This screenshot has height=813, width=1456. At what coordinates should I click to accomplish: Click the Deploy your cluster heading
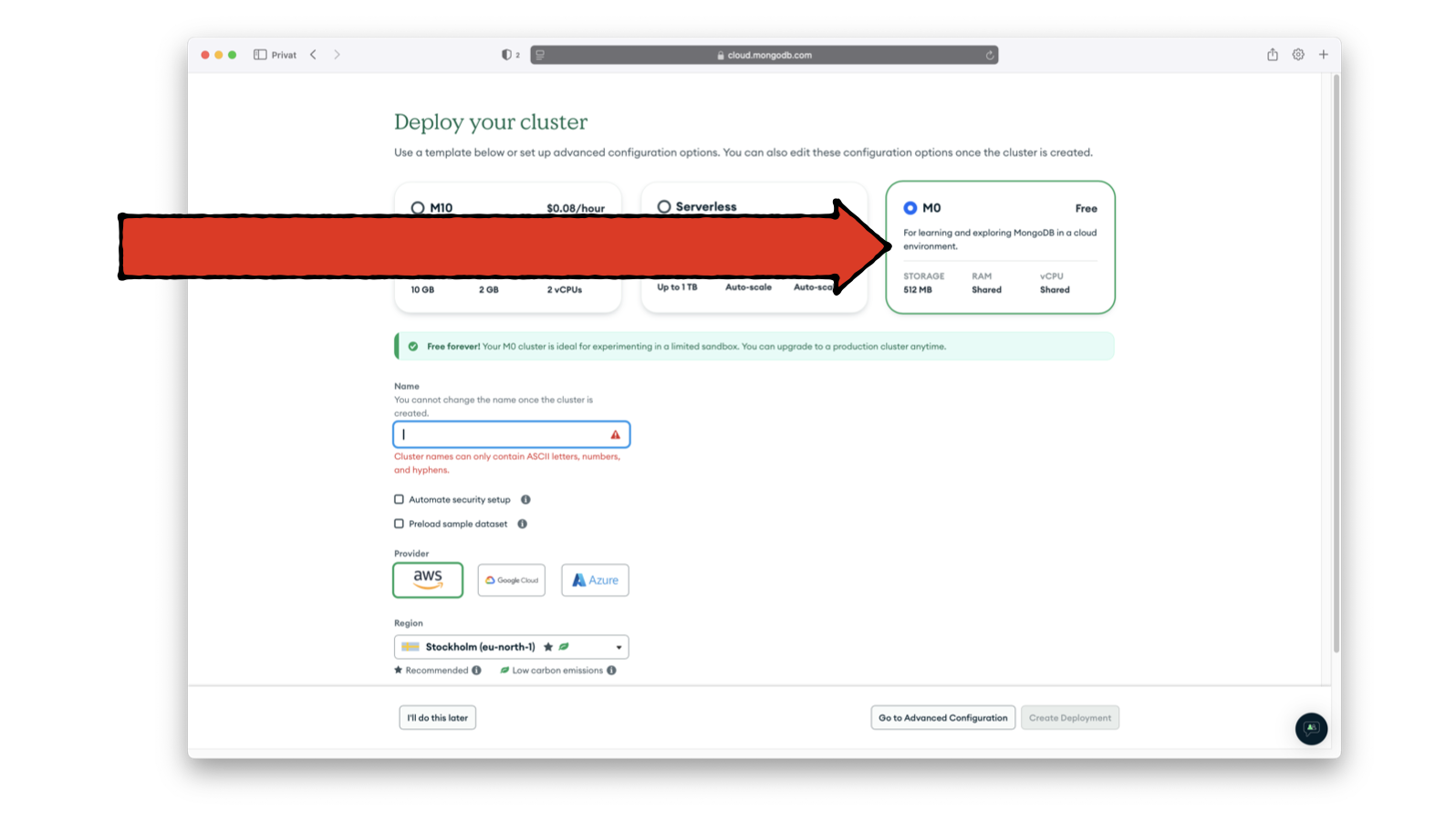click(491, 122)
